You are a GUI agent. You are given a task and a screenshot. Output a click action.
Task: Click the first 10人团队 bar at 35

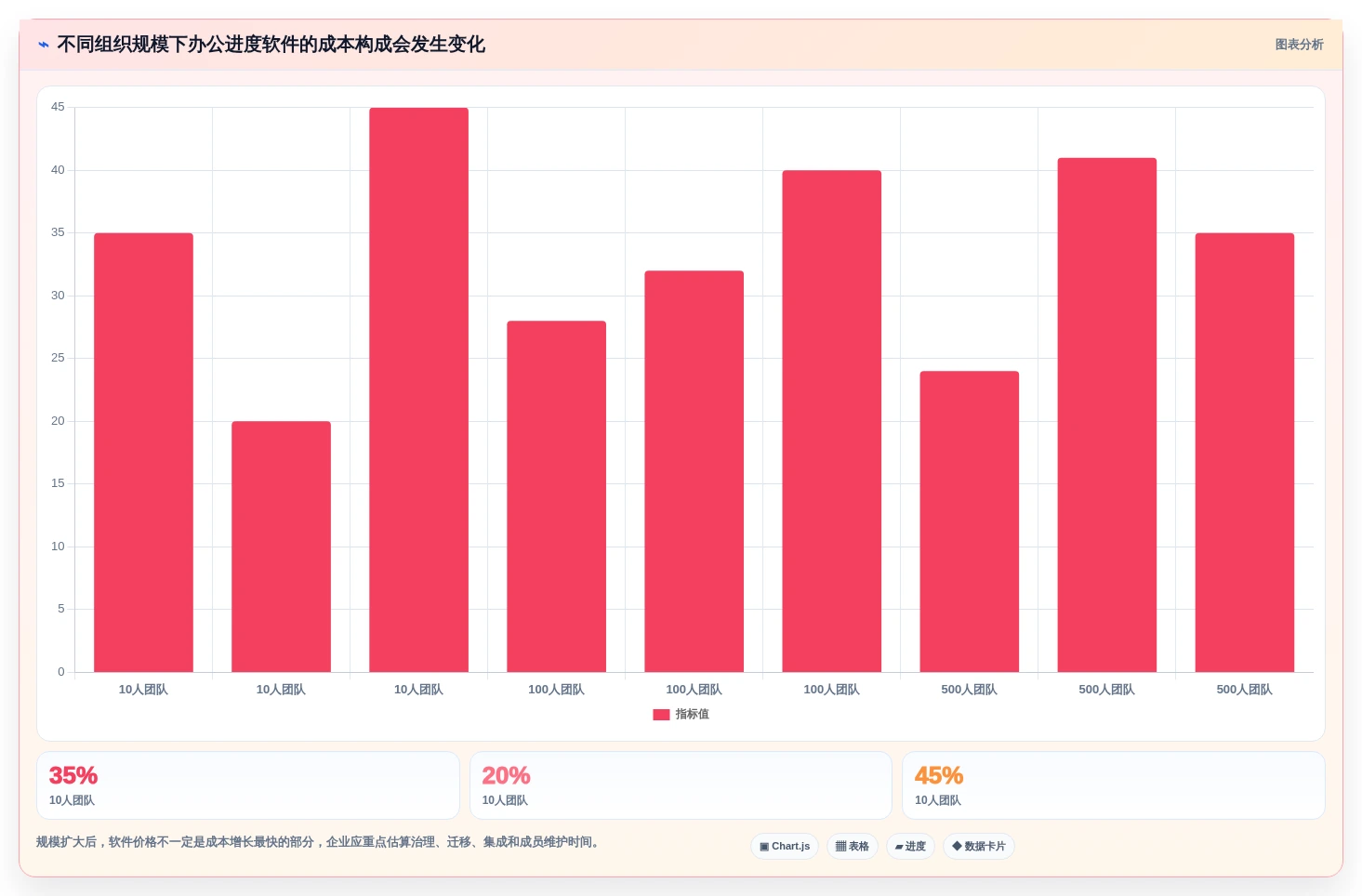click(143, 453)
